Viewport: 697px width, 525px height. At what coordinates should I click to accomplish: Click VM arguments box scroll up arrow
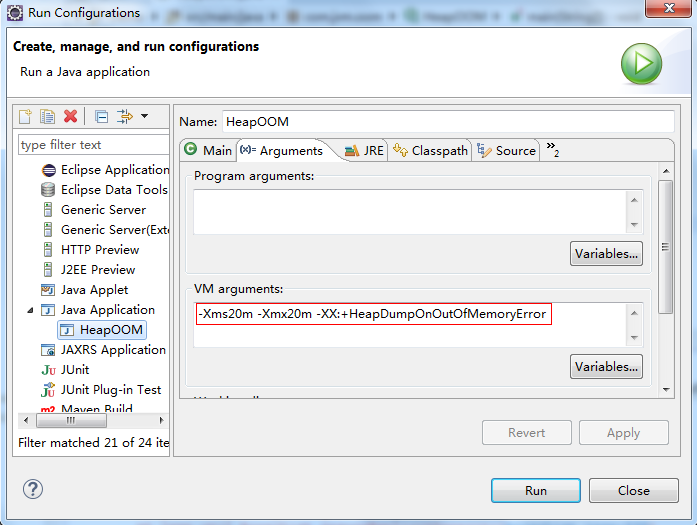pos(634,313)
